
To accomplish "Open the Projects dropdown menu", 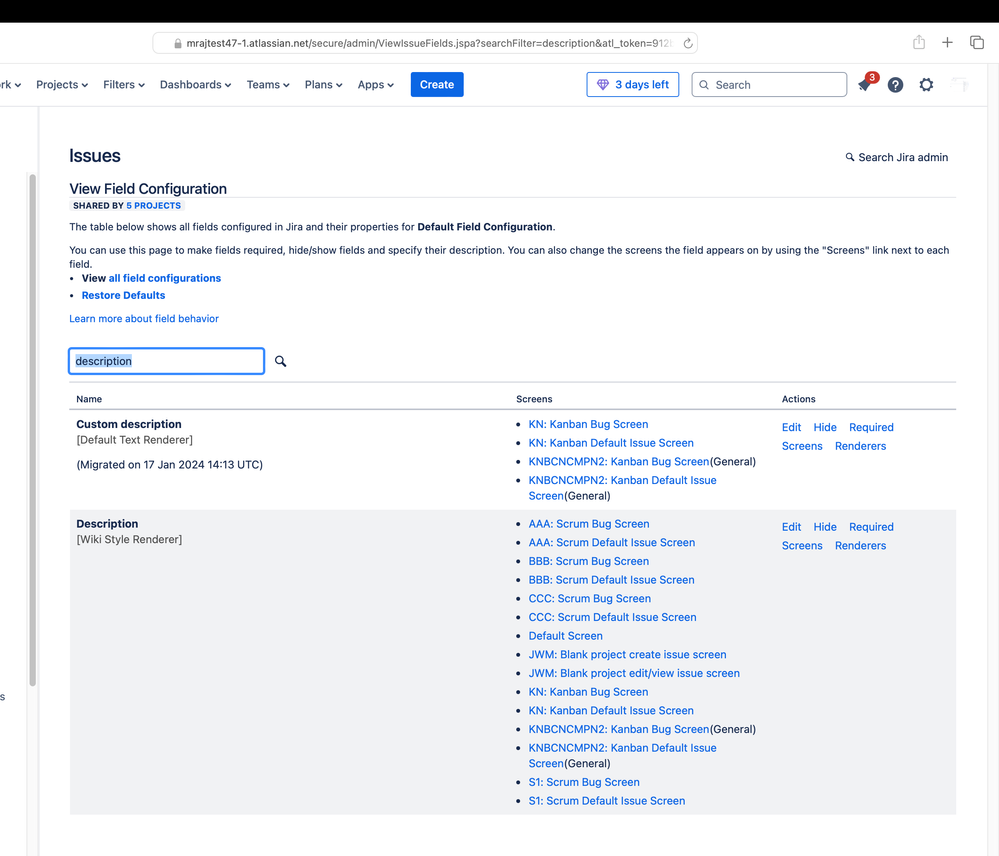I will (x=62, y=85).
